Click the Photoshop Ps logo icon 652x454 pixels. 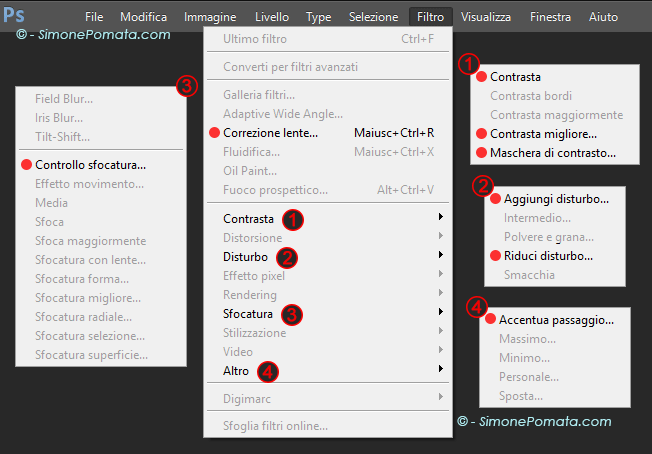[14, 15]
